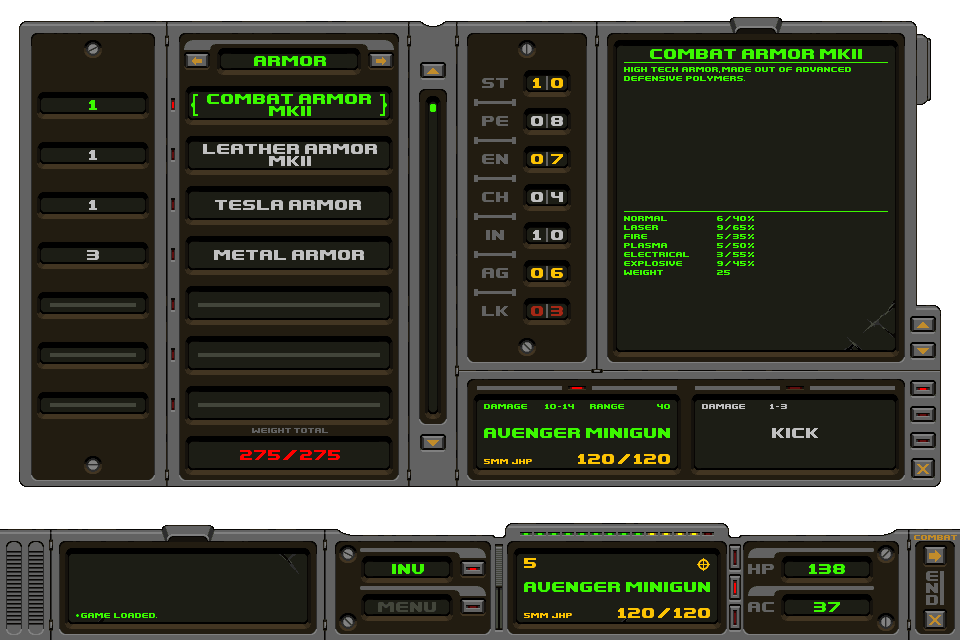Switch to next inventory category with right arrow

[x=381, y=61]
